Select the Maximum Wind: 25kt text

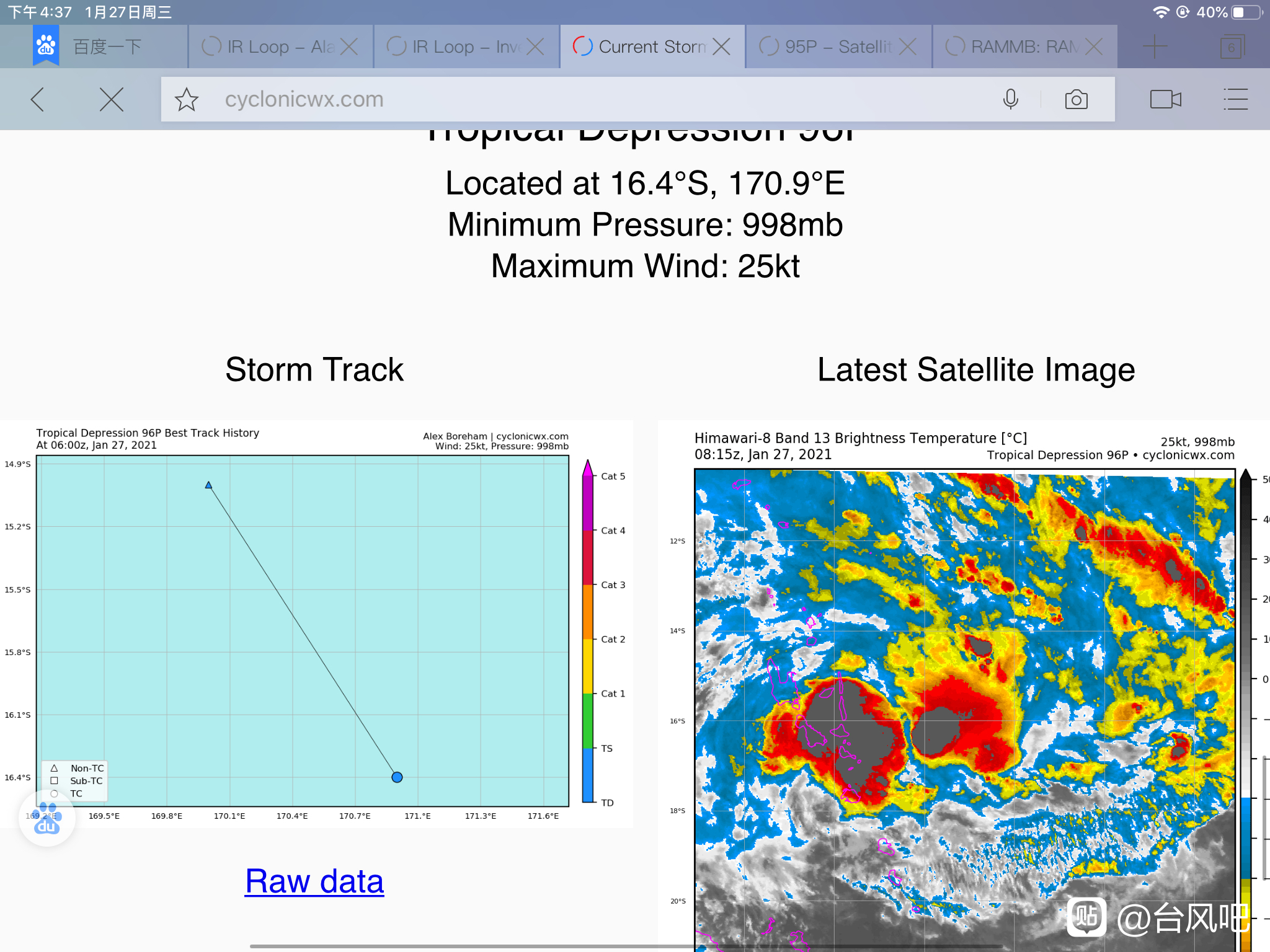645,266
